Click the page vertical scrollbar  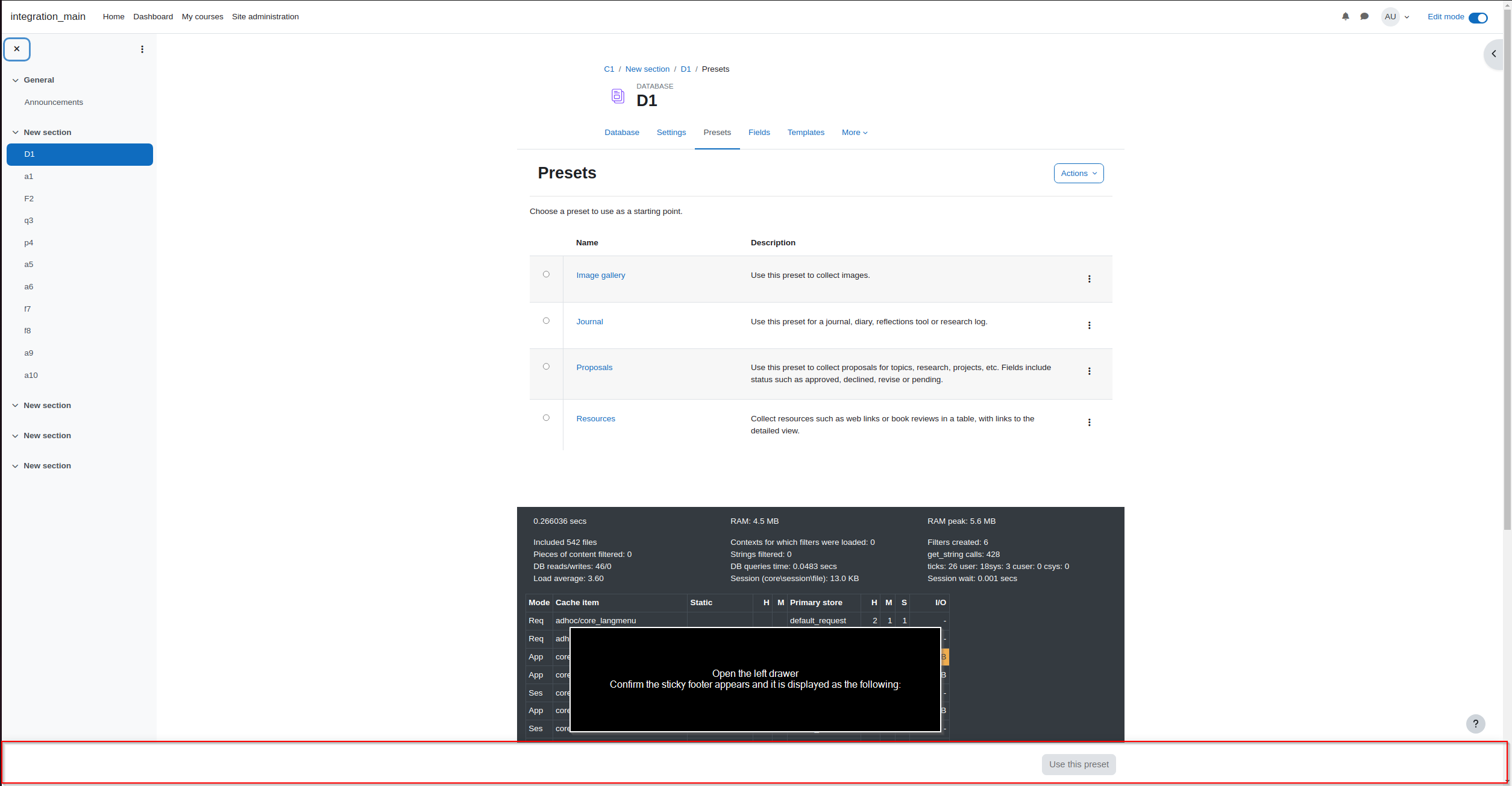[1508, 271]
